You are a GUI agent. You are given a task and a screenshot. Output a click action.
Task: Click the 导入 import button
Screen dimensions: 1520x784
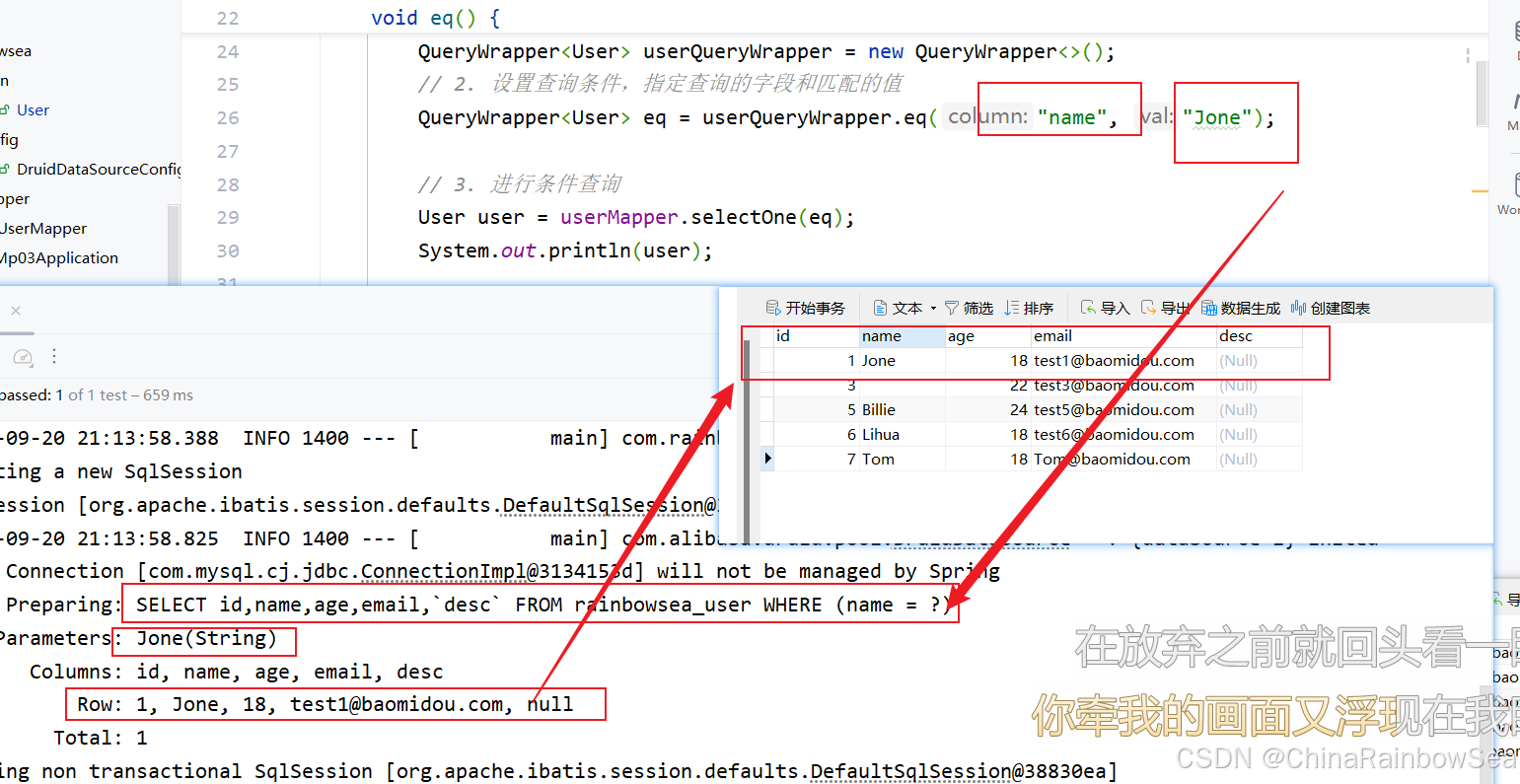[x=1105, y=308]
